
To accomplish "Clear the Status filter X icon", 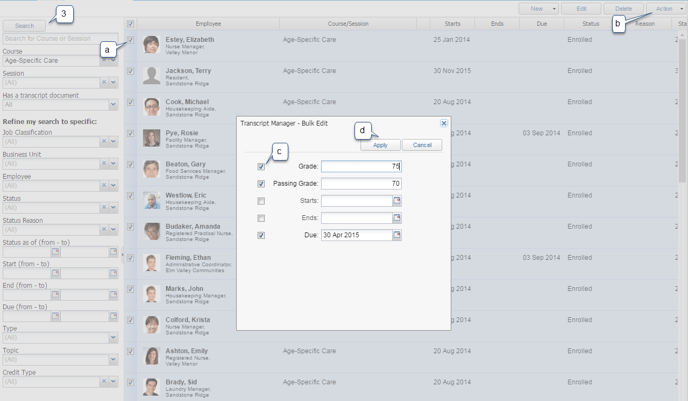I will (x=104, y=207).
